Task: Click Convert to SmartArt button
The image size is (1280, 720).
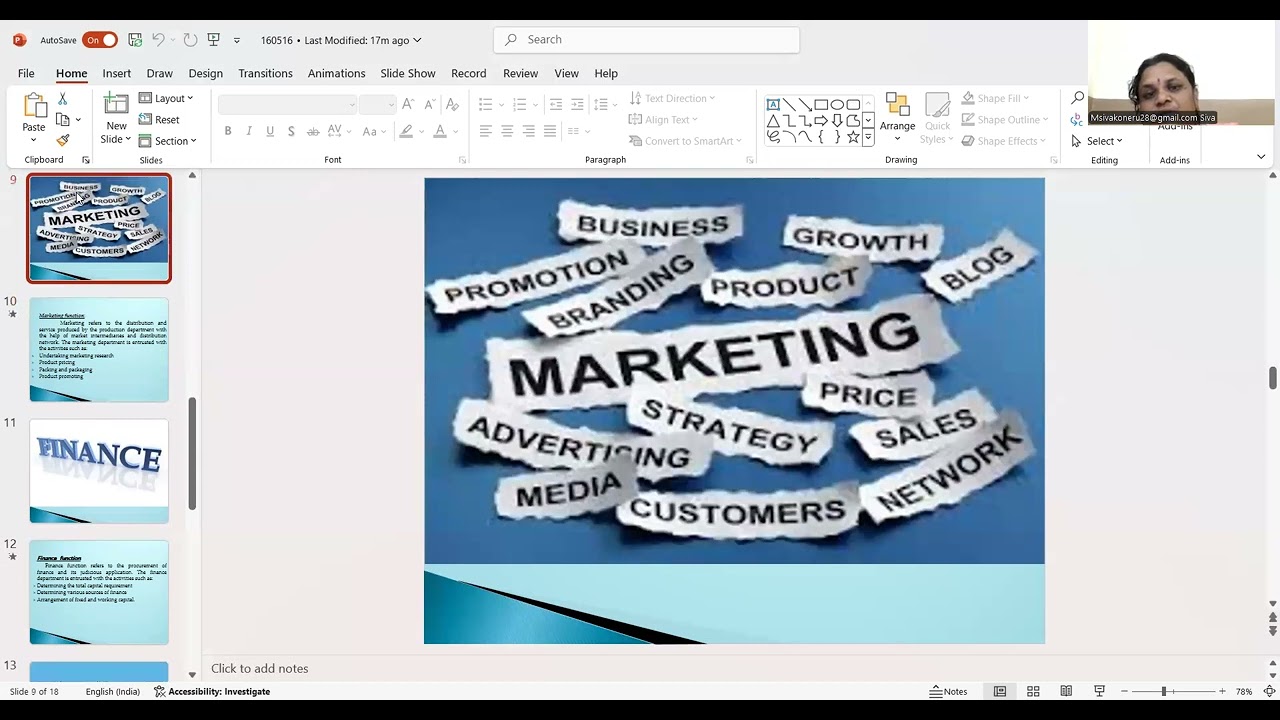Action: click(x=686, y=141)
